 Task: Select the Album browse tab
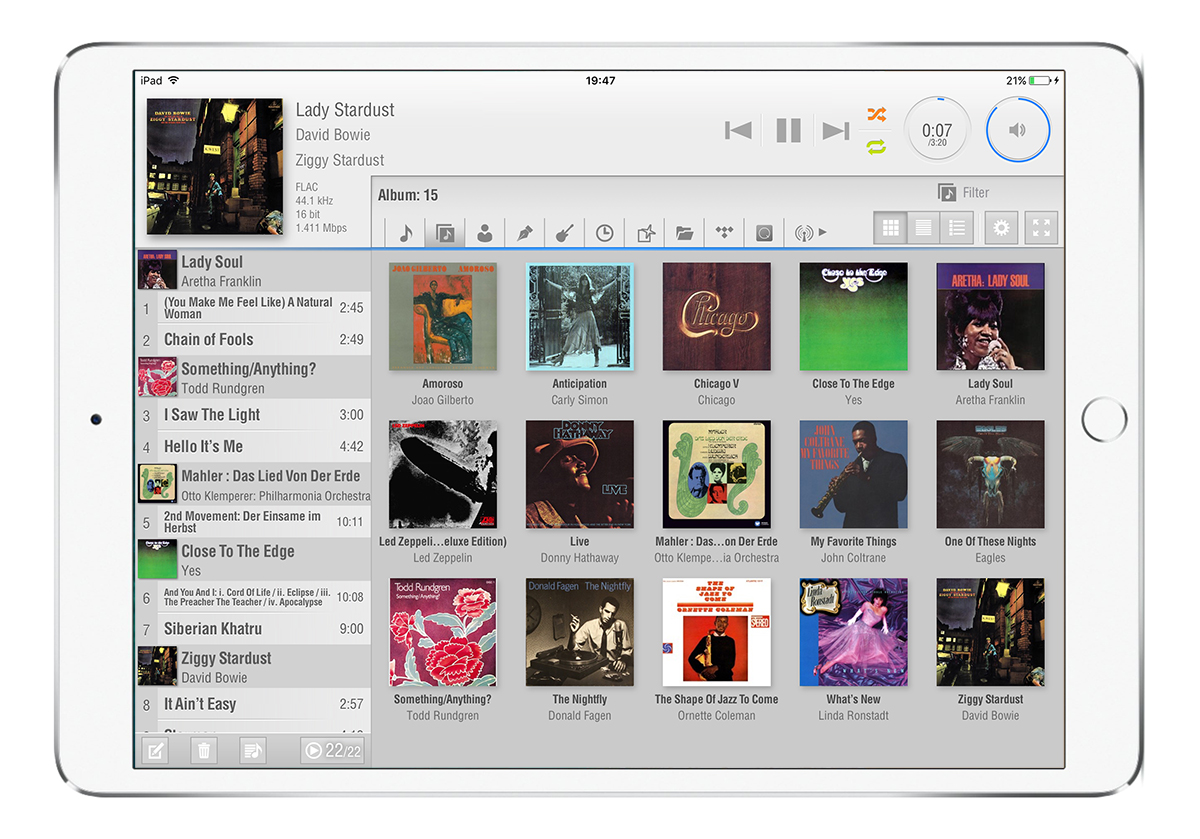[445, 233]
